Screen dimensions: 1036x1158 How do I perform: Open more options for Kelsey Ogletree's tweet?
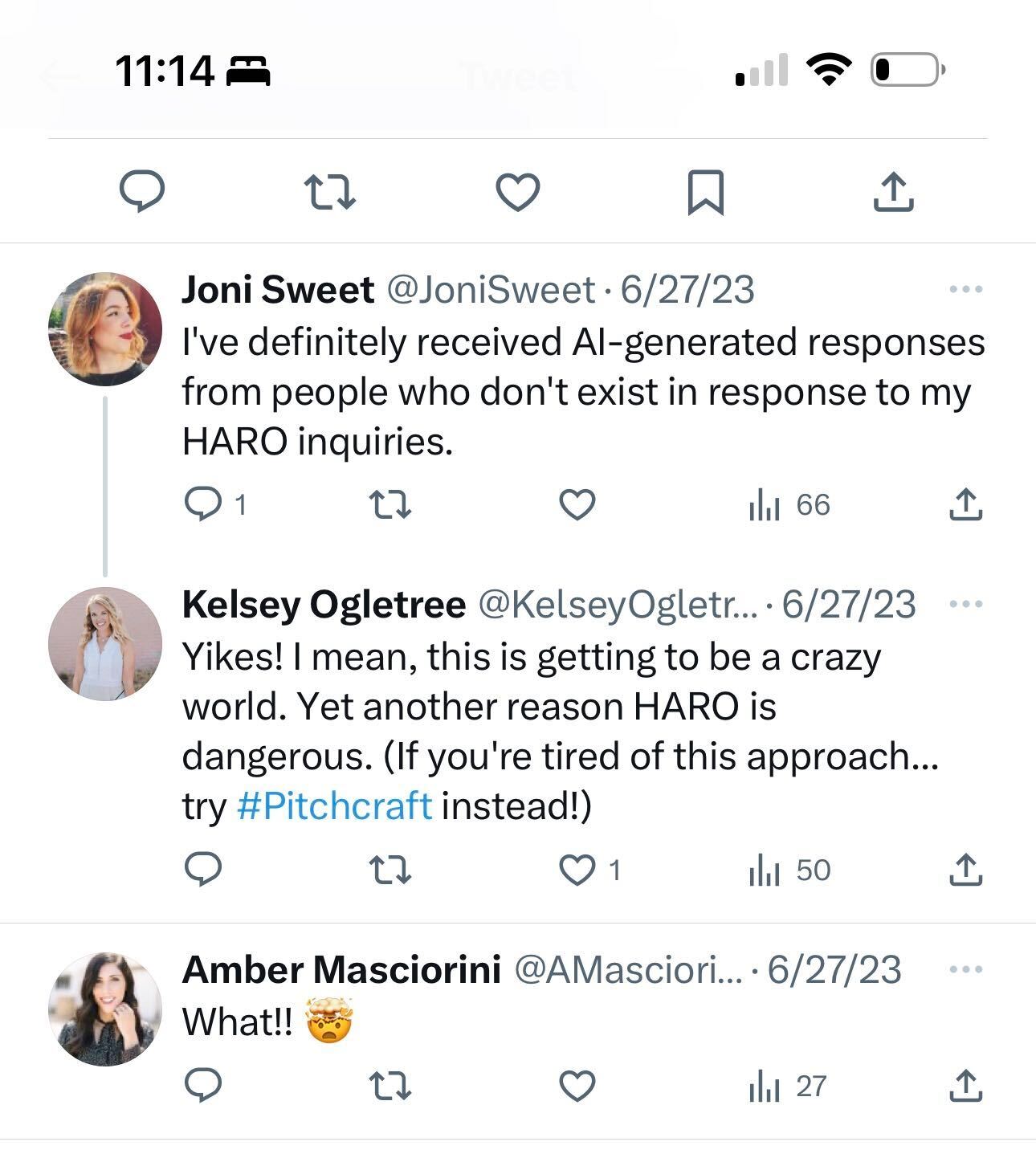[965, 604]
